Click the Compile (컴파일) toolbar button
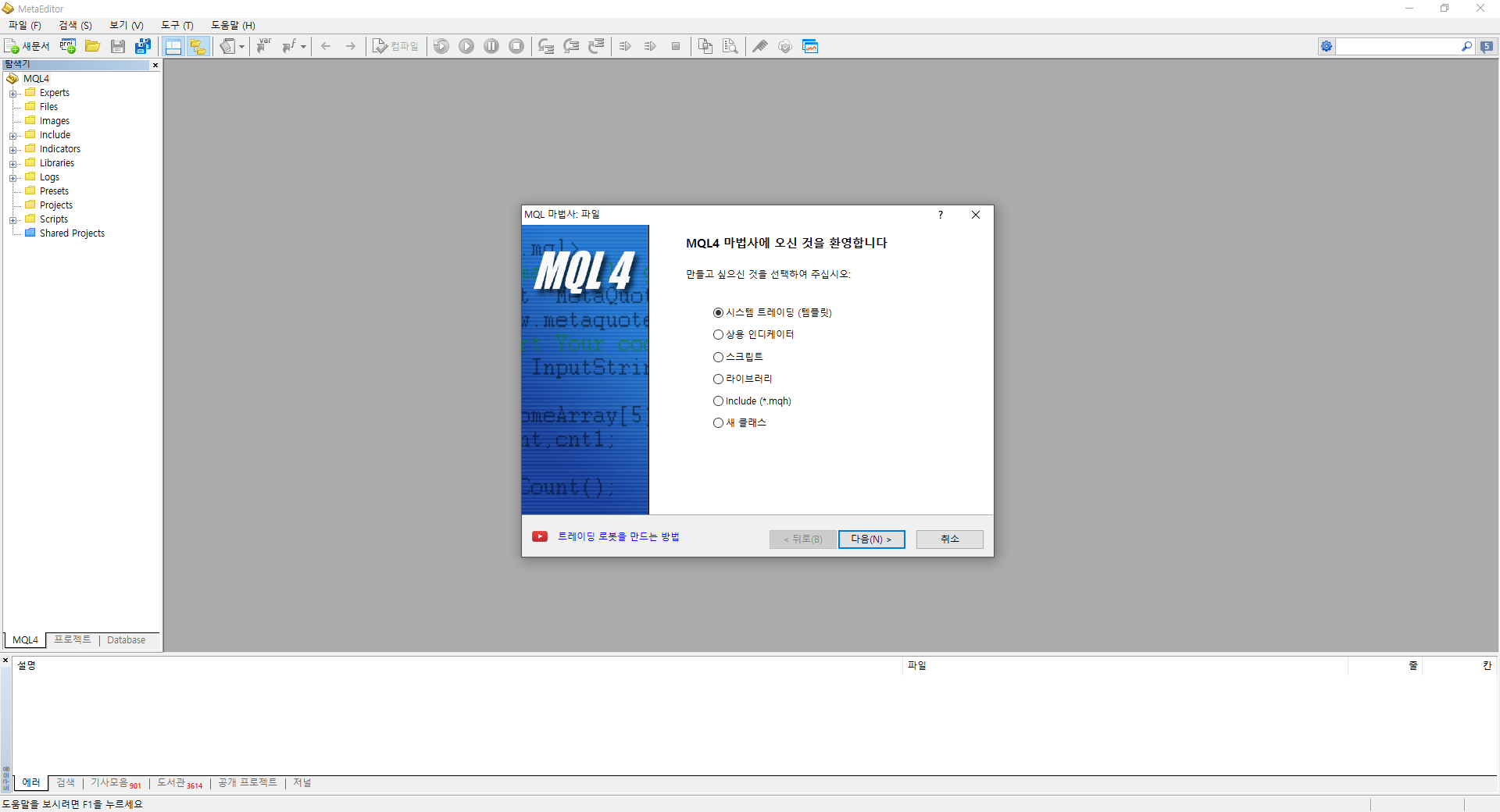This screenshot has width=1500, height=812. click(x=395, y=46)
